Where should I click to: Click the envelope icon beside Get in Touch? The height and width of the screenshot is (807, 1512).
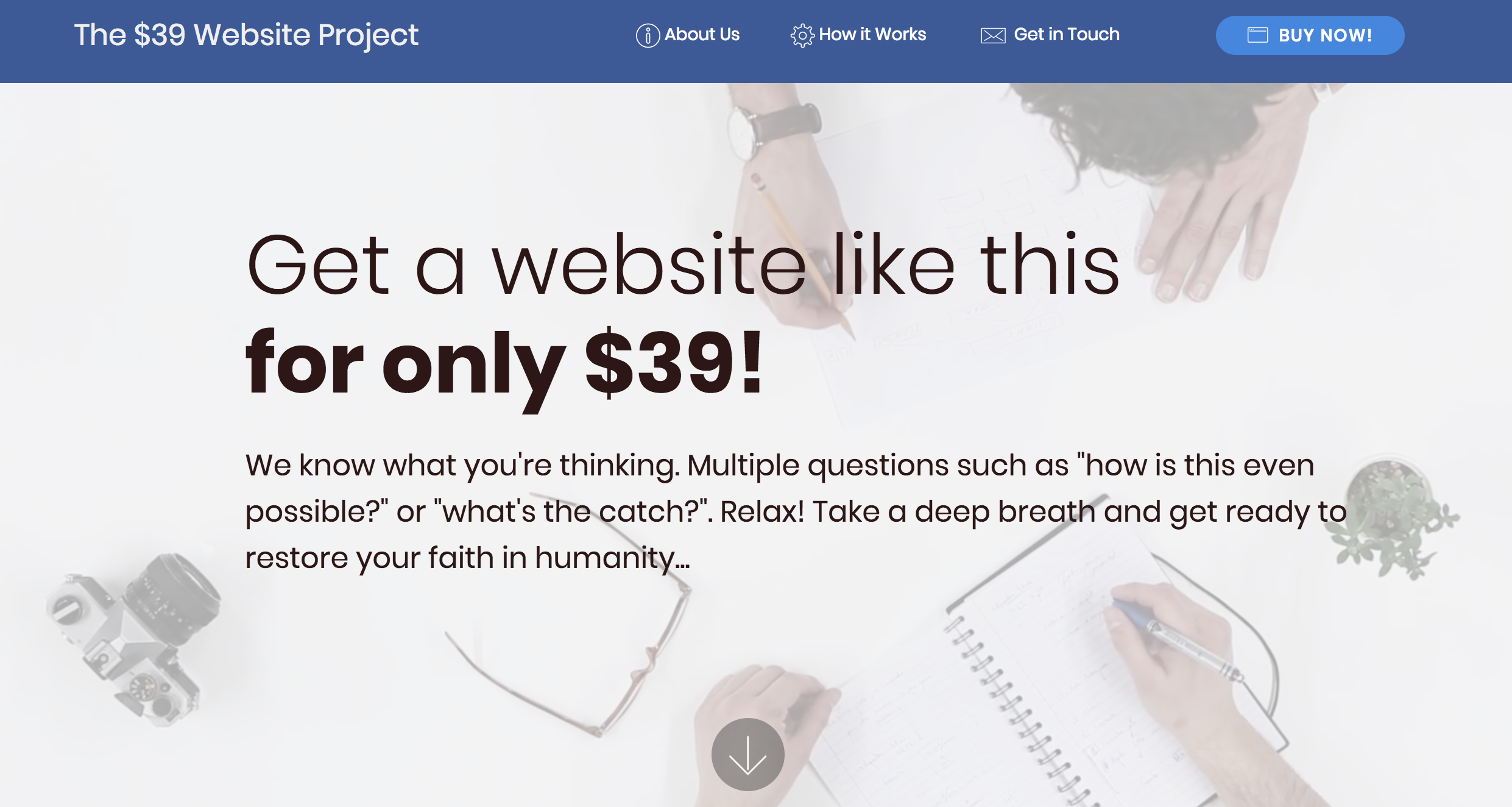click(992, 35)
